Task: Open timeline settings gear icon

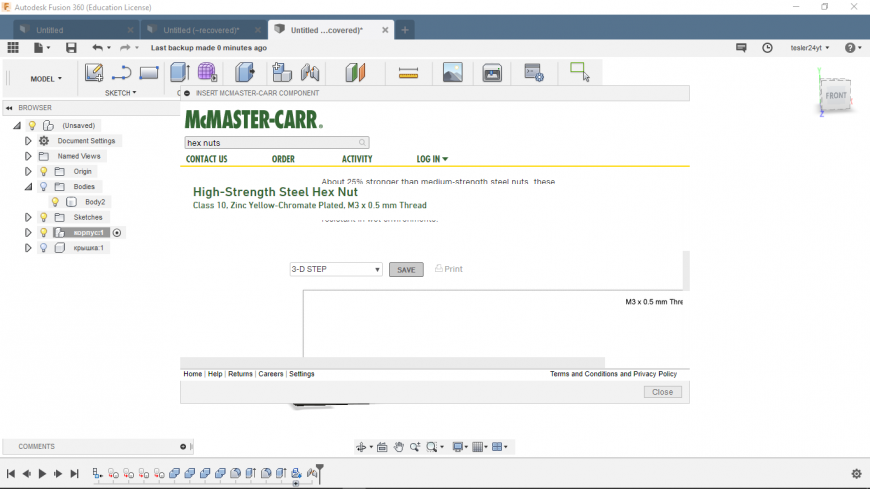Action: (x=856, y=474)
